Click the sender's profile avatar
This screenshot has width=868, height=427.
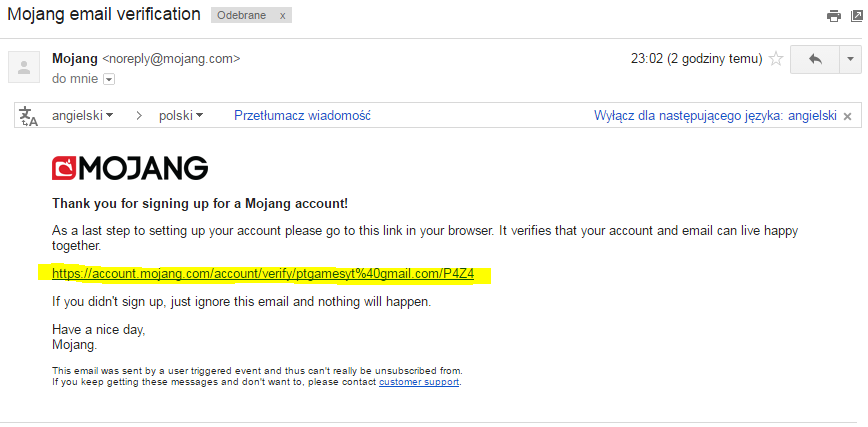click(24, 67)
